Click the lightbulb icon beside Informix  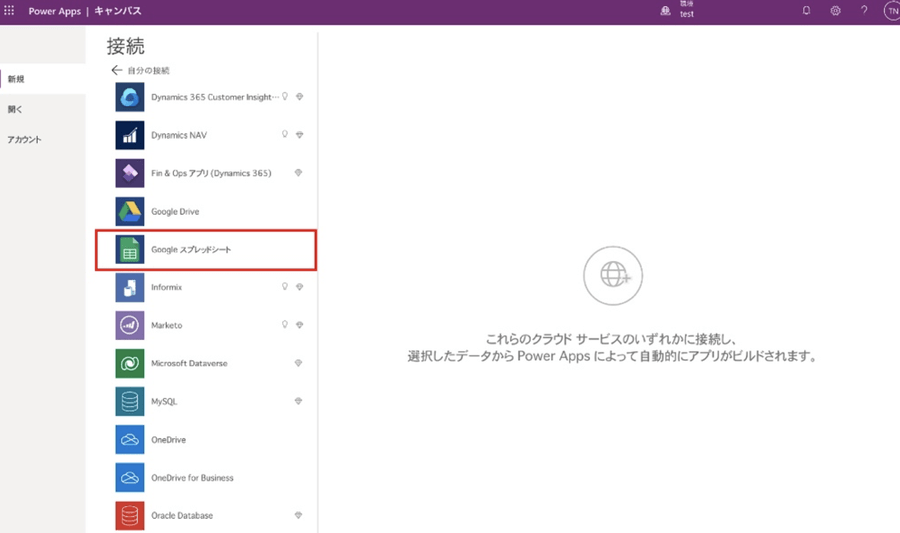click(x=284, y=287)
